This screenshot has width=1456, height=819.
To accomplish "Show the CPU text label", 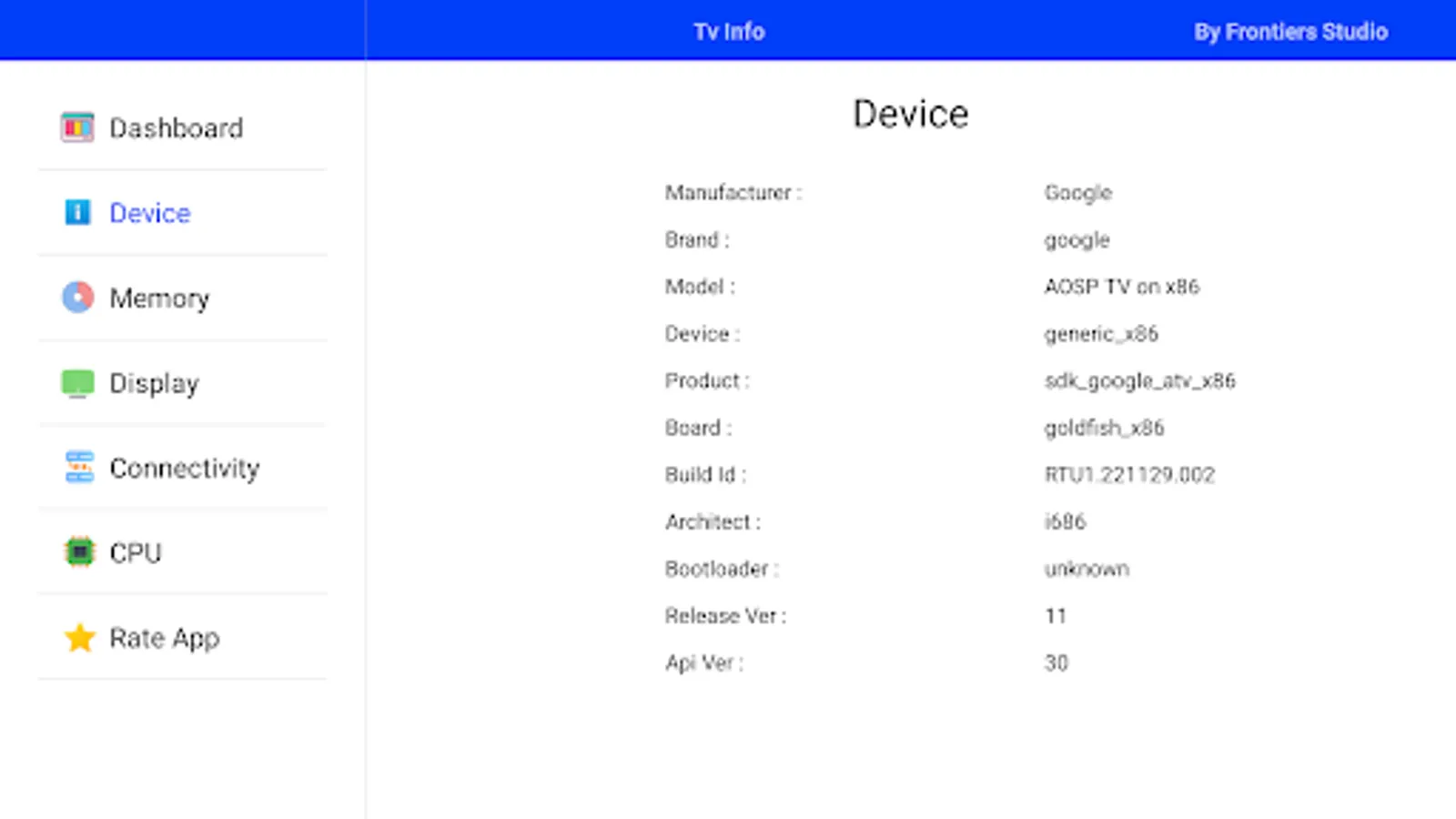I will pos(135,553).
